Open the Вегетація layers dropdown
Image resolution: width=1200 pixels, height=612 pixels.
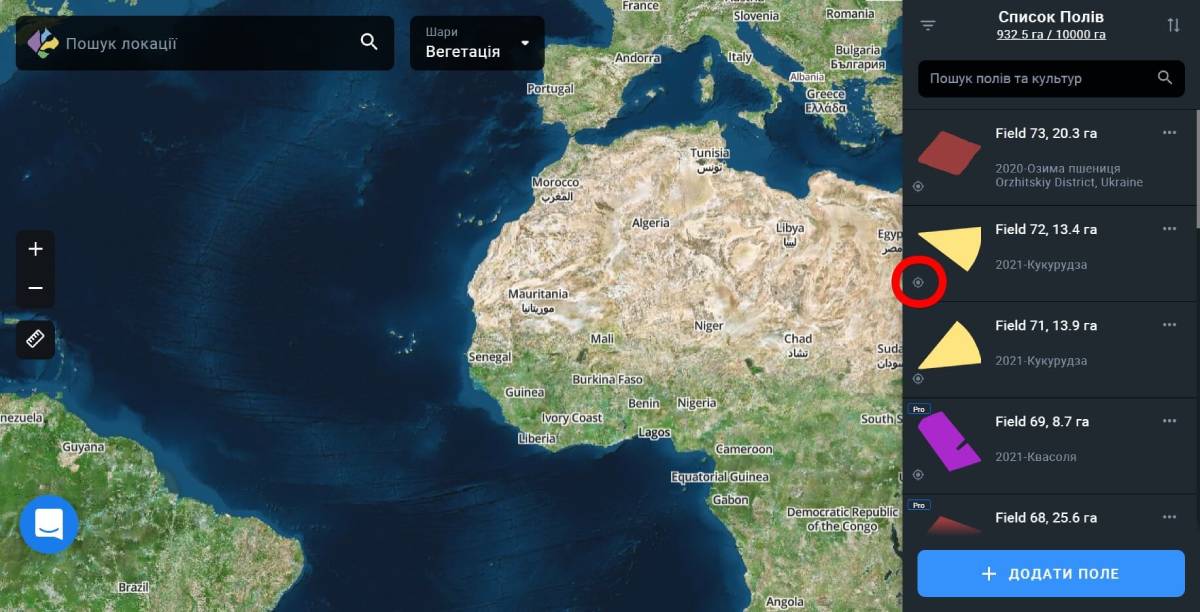tap(477, 43)
